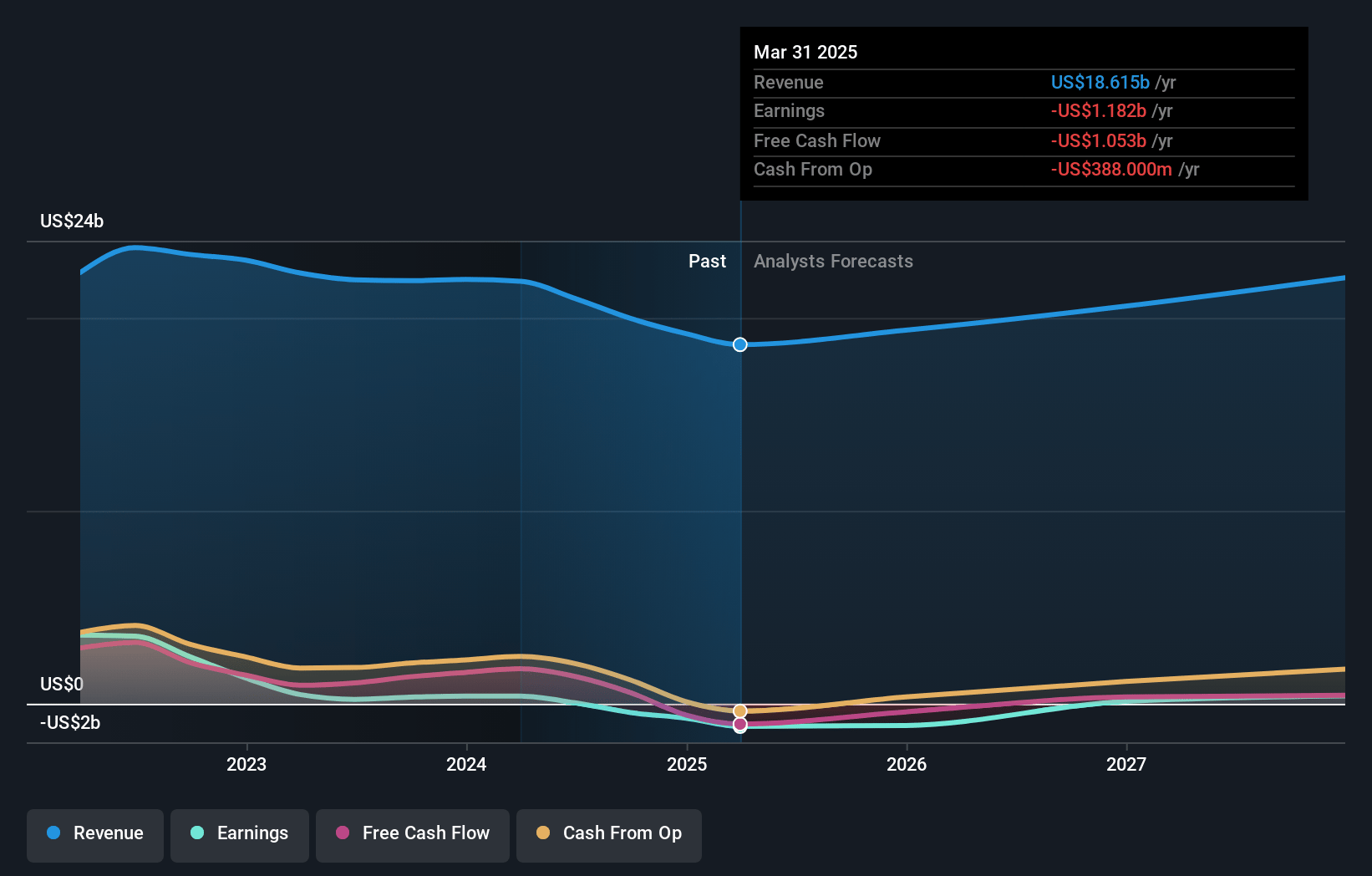Select the Free Cash Flow marker at Mar 2025
The height and width of the screenshot is (876, 1372).
(x=740, y=724)
